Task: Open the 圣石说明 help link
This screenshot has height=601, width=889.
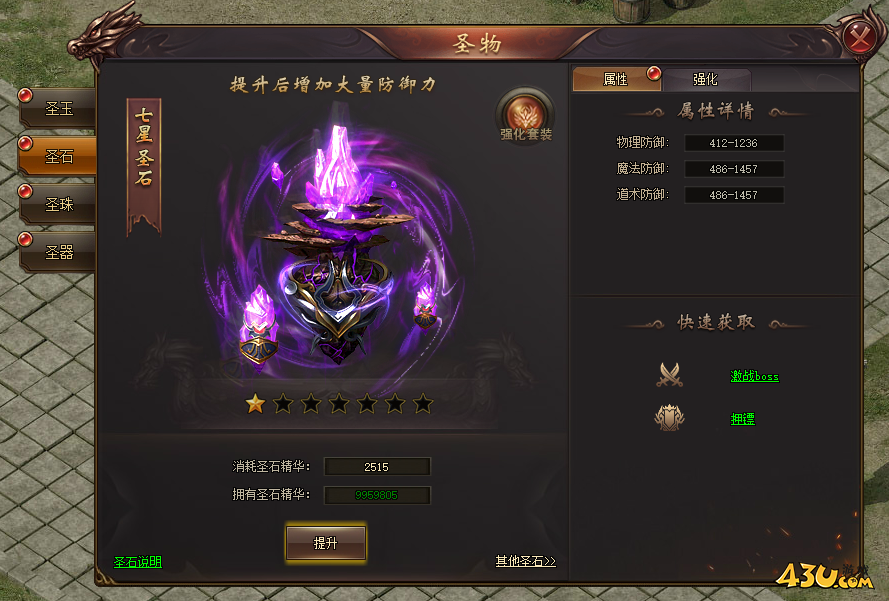Action: click(138, 562)
